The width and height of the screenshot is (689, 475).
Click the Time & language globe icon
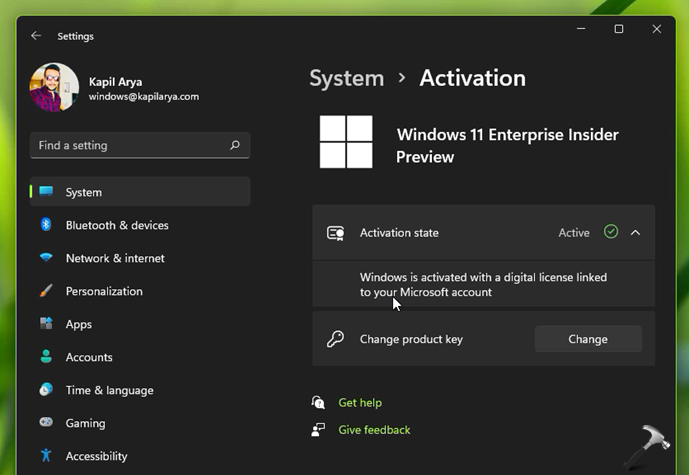click(46, 390)
